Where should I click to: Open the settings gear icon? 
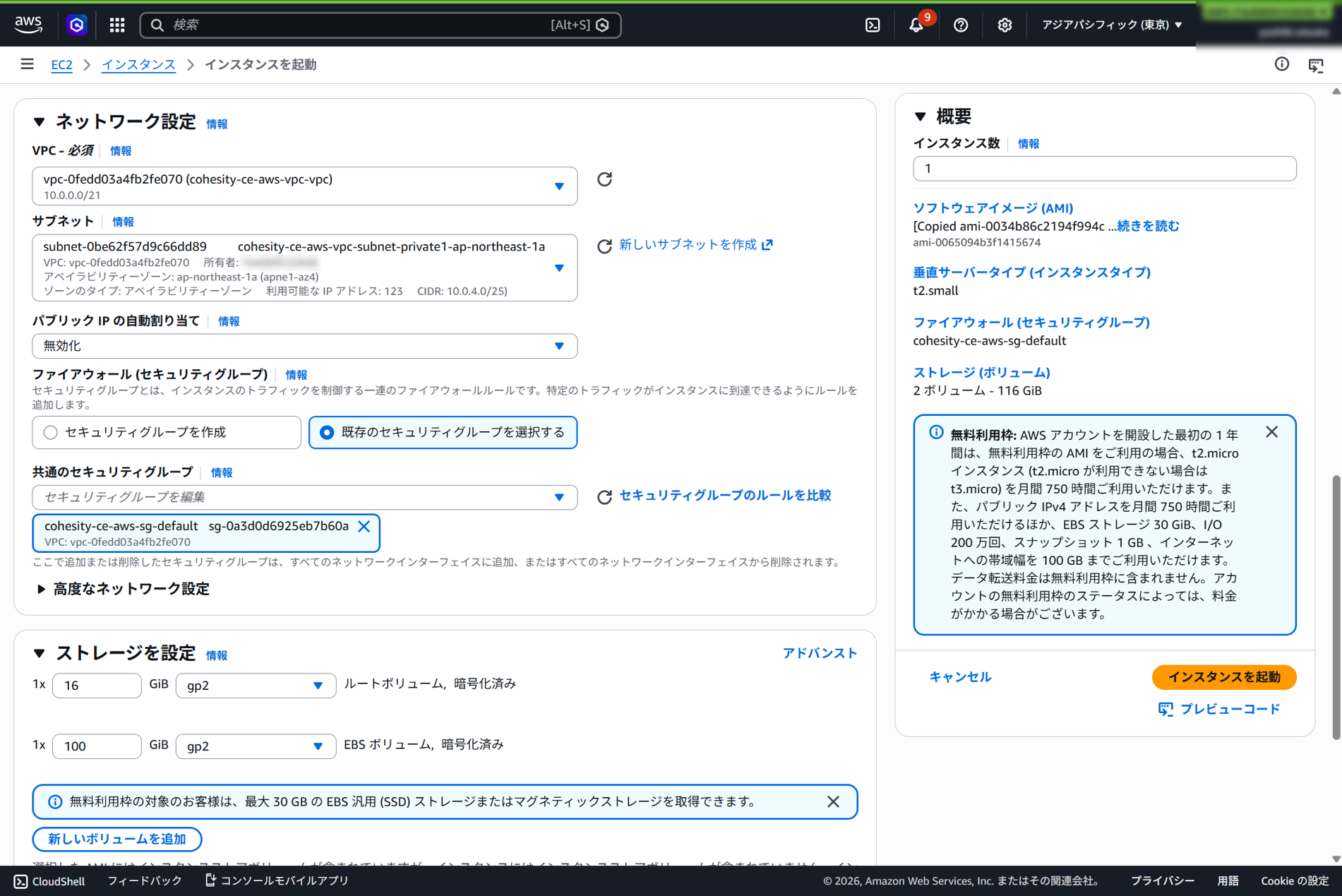click(x=1005, y=25)
